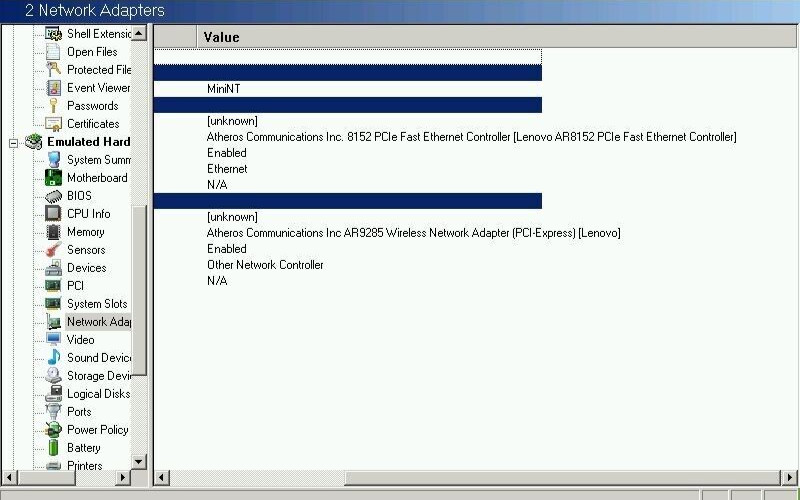Select the Memory module icon
The image size is (800, 500).
click(x=53, y=232)
